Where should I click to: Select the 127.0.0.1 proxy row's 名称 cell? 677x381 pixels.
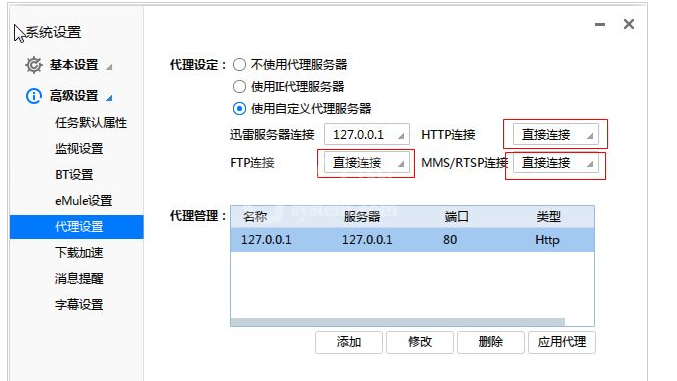[266, 240]
